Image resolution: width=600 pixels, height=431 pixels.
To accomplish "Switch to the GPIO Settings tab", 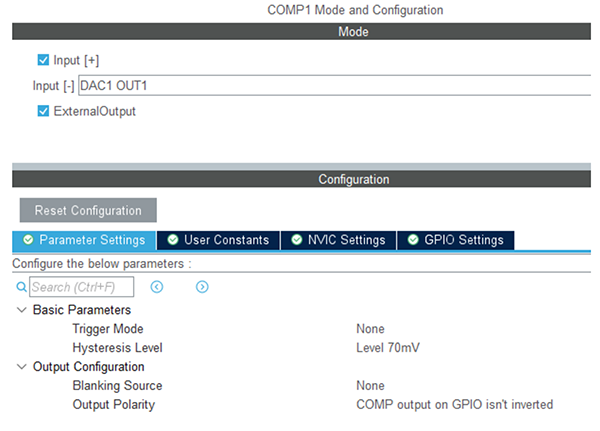I will click(x=463, y=240).
